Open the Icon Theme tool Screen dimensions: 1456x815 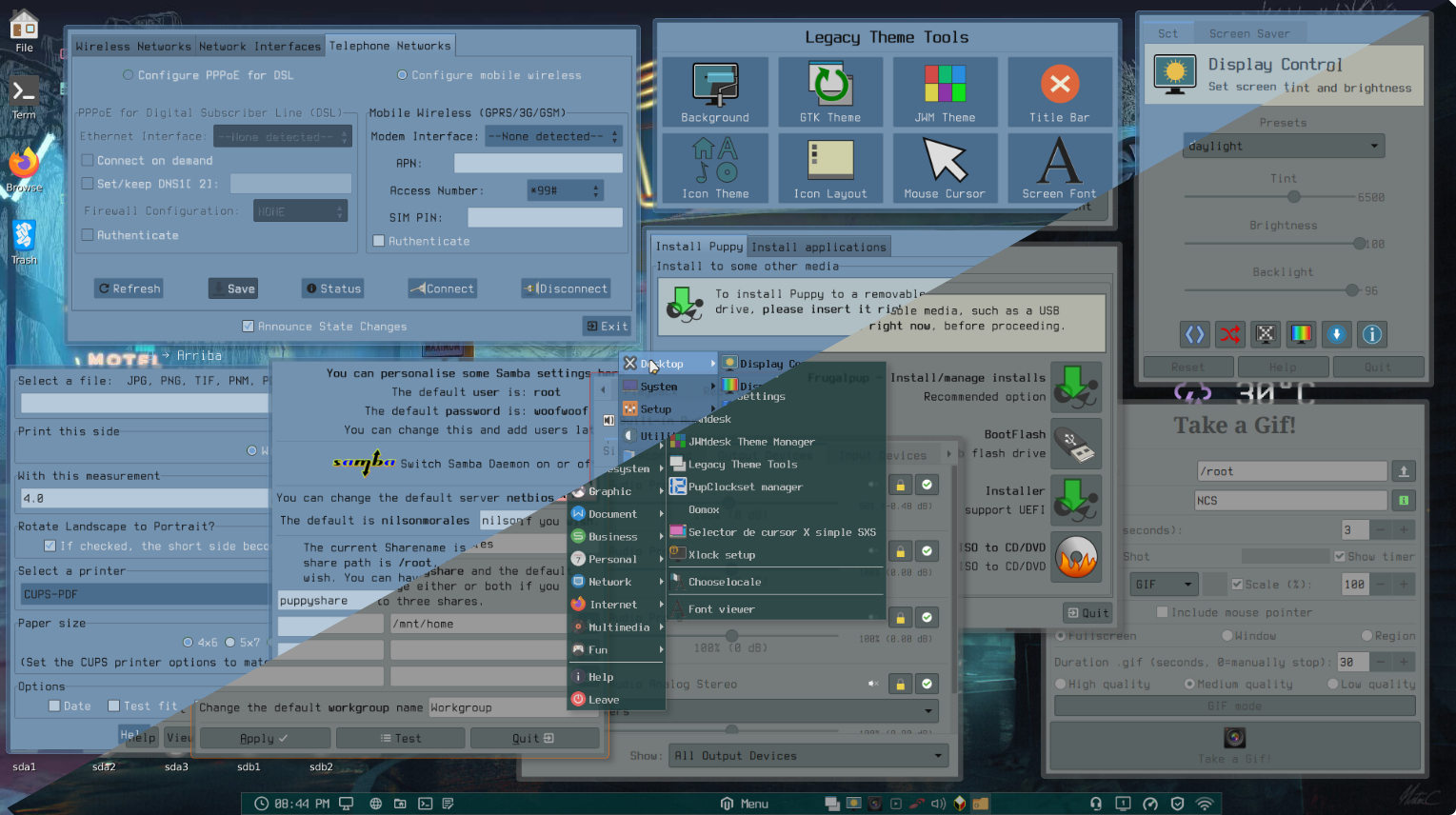715,169
